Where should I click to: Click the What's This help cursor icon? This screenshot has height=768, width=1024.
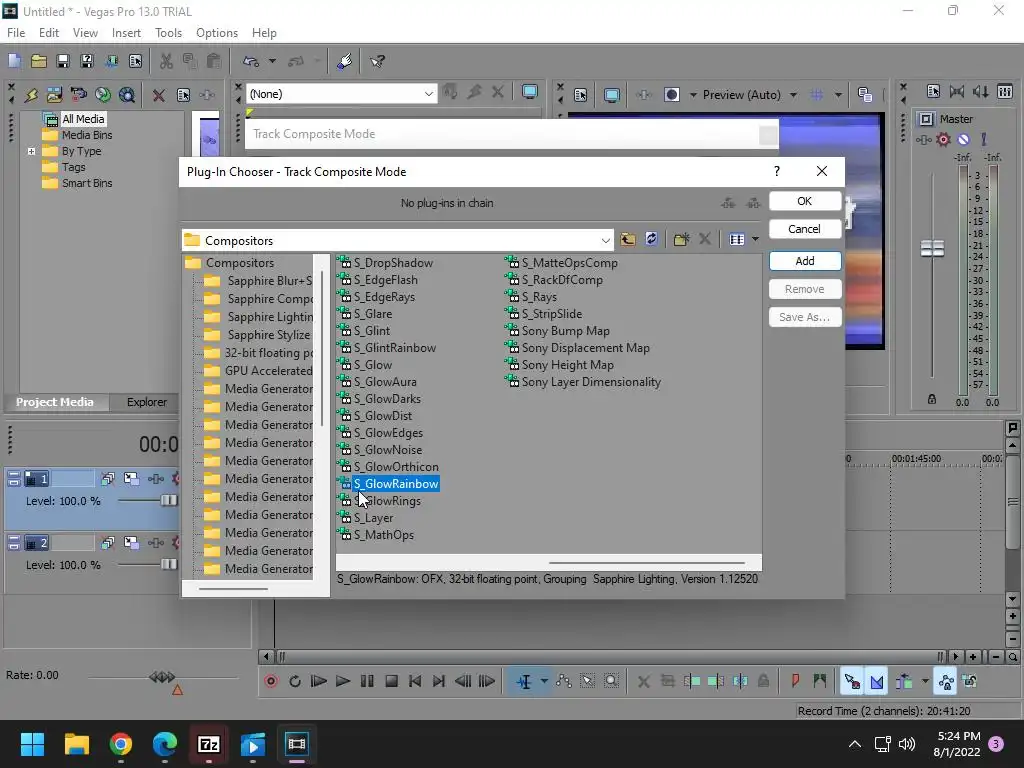377,61
